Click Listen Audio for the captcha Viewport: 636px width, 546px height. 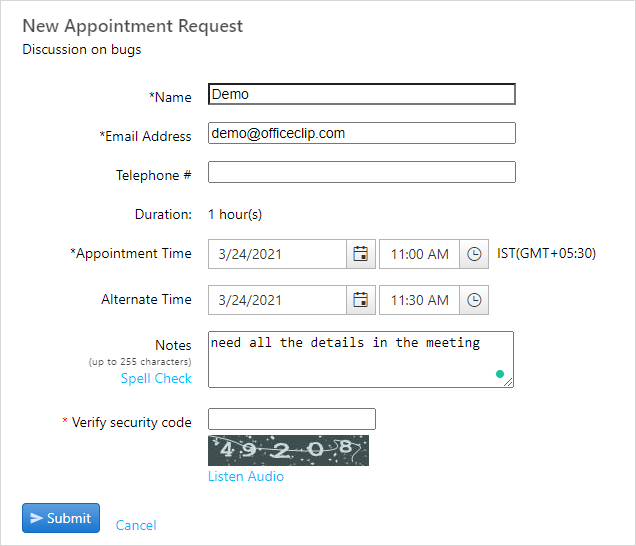(246, 476)
